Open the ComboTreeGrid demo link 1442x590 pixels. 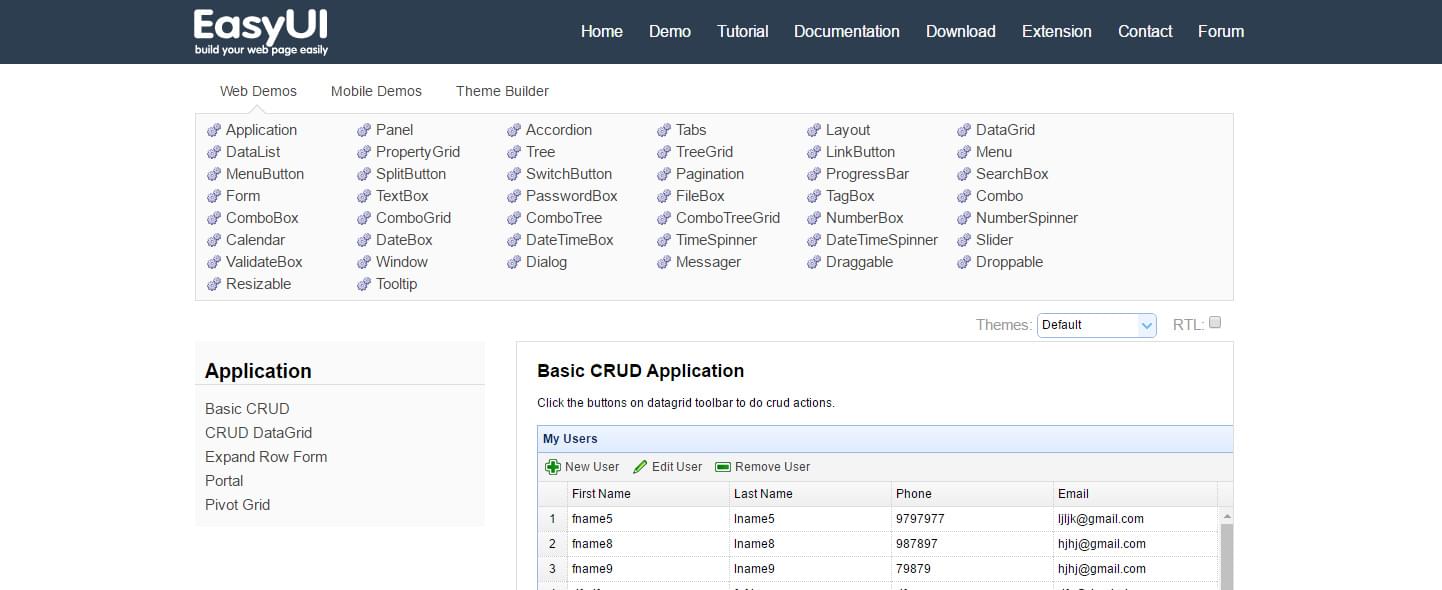[727, 218]
